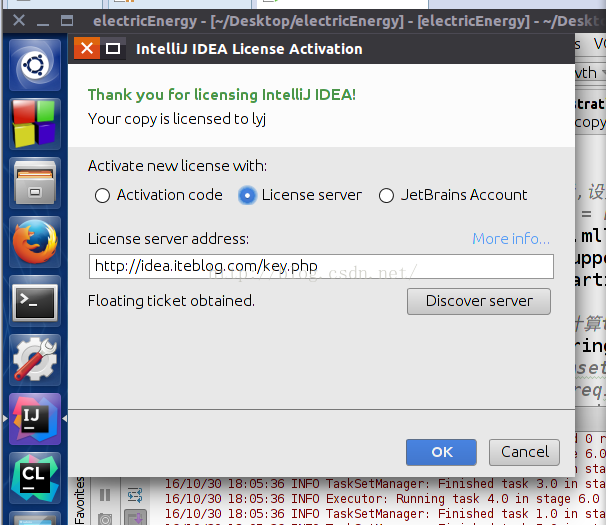Open the Terminal dock icon
Viewport: 606px width, 525px height.
35,301
